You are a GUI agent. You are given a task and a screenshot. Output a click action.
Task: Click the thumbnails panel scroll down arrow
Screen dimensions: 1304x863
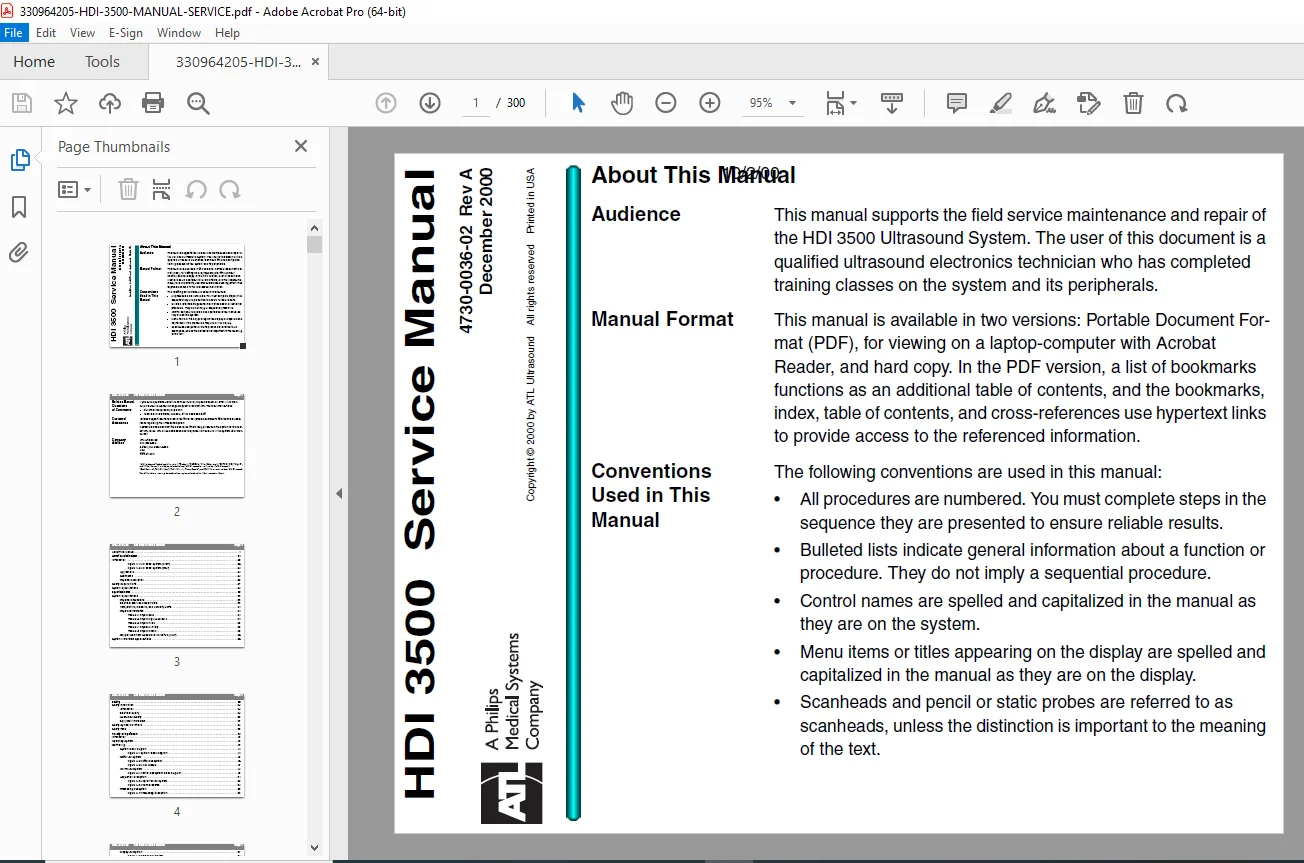click(x=315, y=848)
